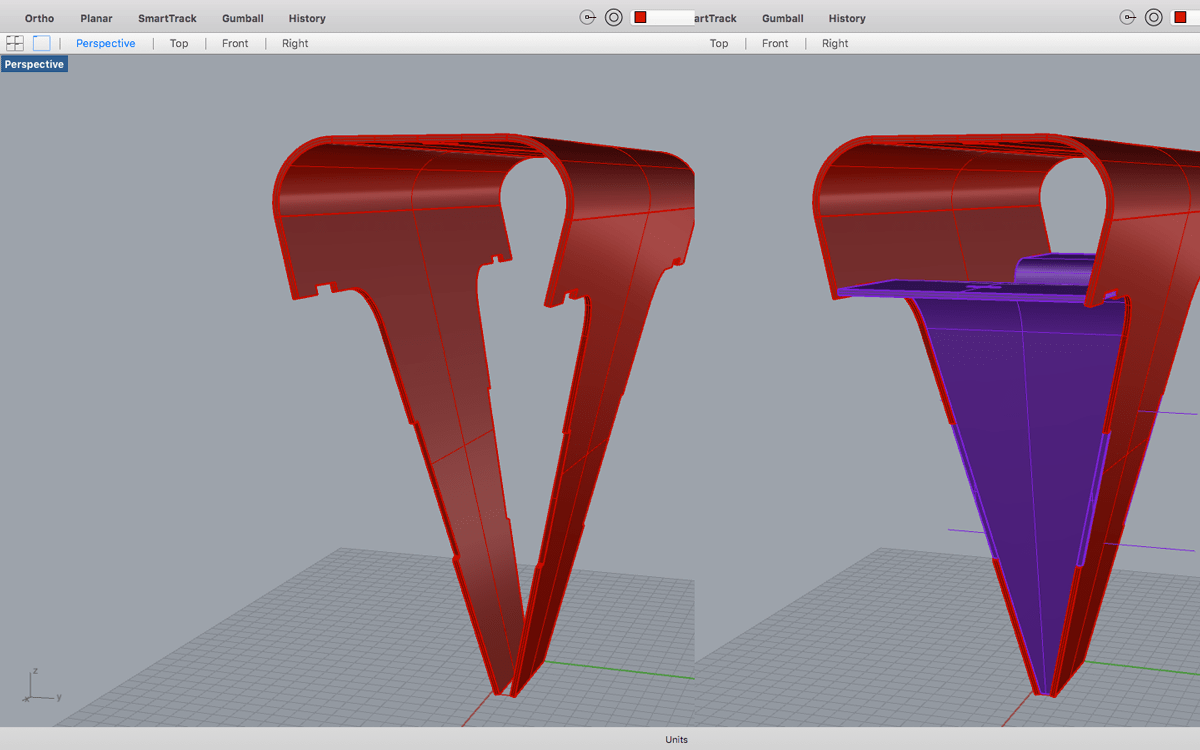
Task: Turn on History recording
Action: (x=307, y=18)
